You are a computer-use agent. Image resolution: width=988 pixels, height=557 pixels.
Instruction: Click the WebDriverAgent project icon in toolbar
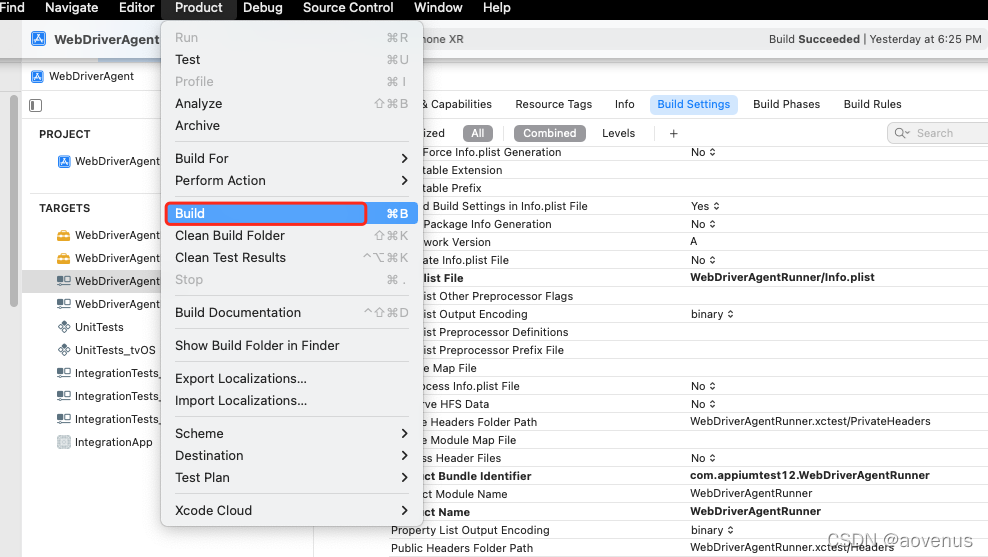pyautogui.click(x=38, y=39)
